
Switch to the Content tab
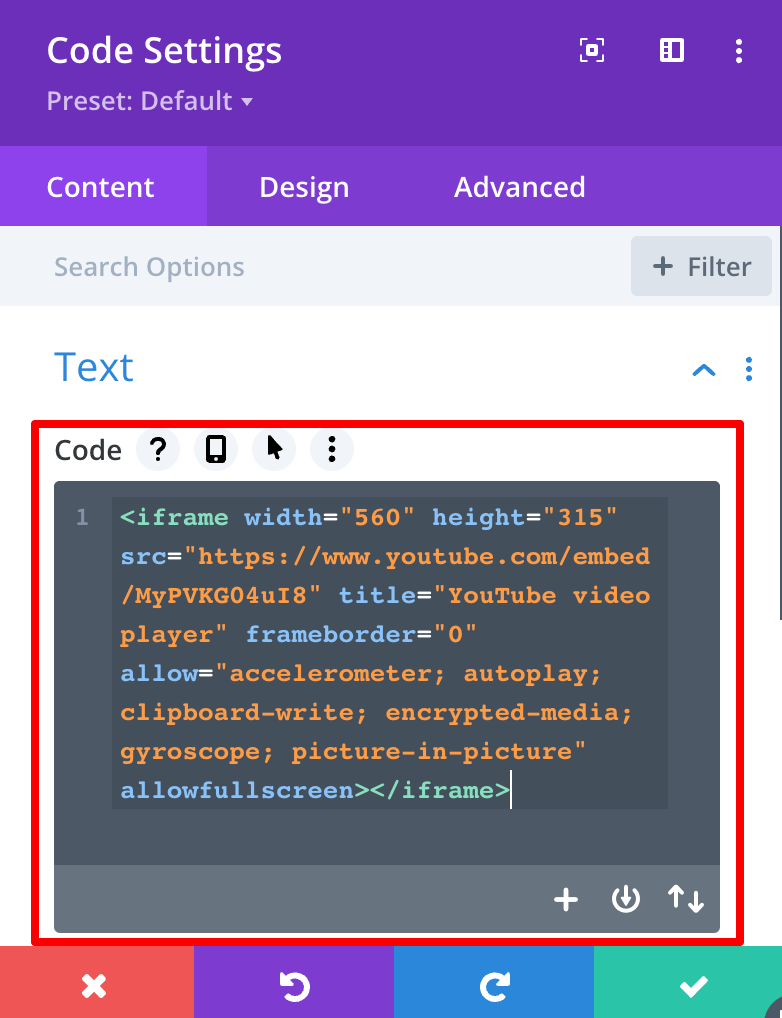(x=101, y=187)
